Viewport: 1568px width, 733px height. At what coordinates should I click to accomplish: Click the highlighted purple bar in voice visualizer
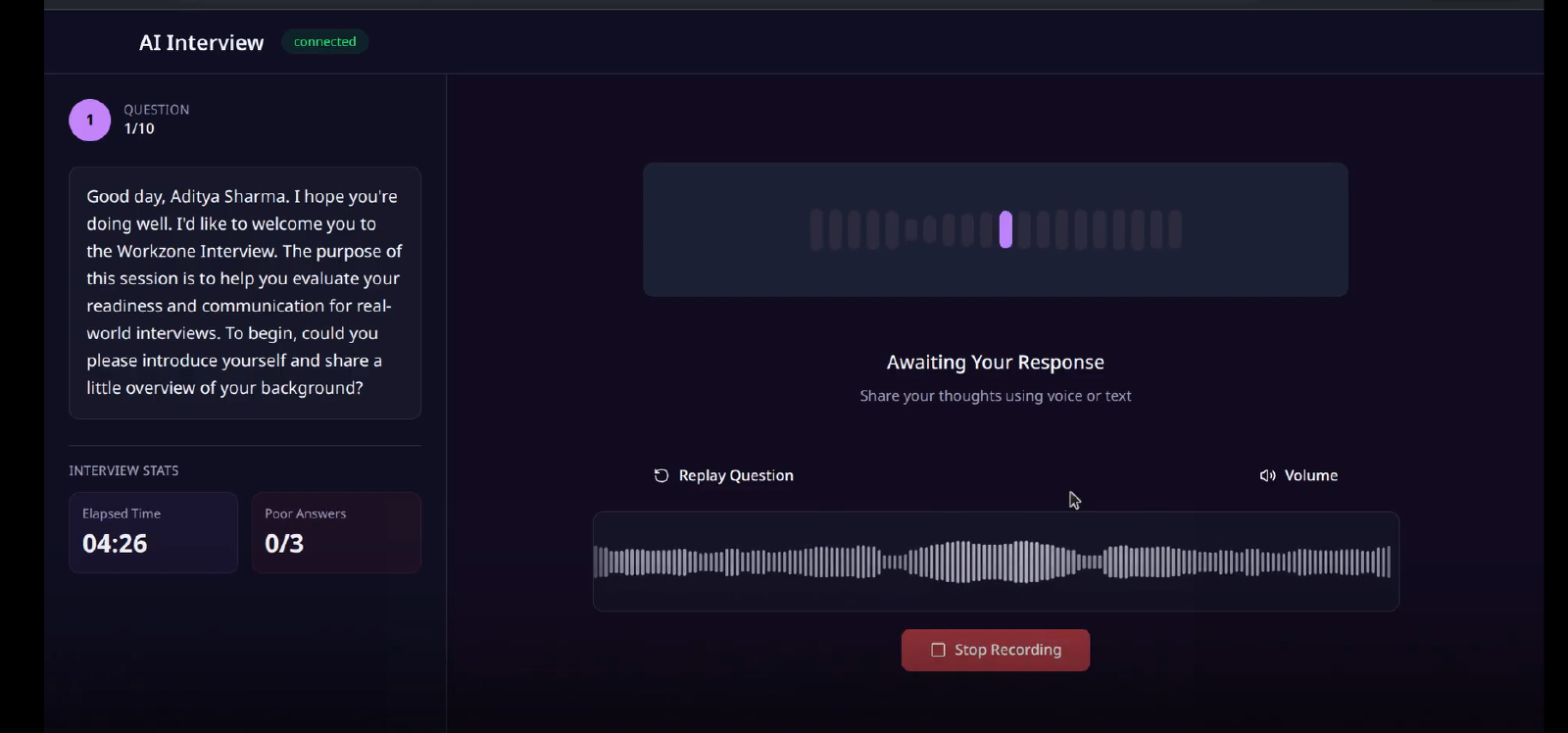[x=1005, y=229]
